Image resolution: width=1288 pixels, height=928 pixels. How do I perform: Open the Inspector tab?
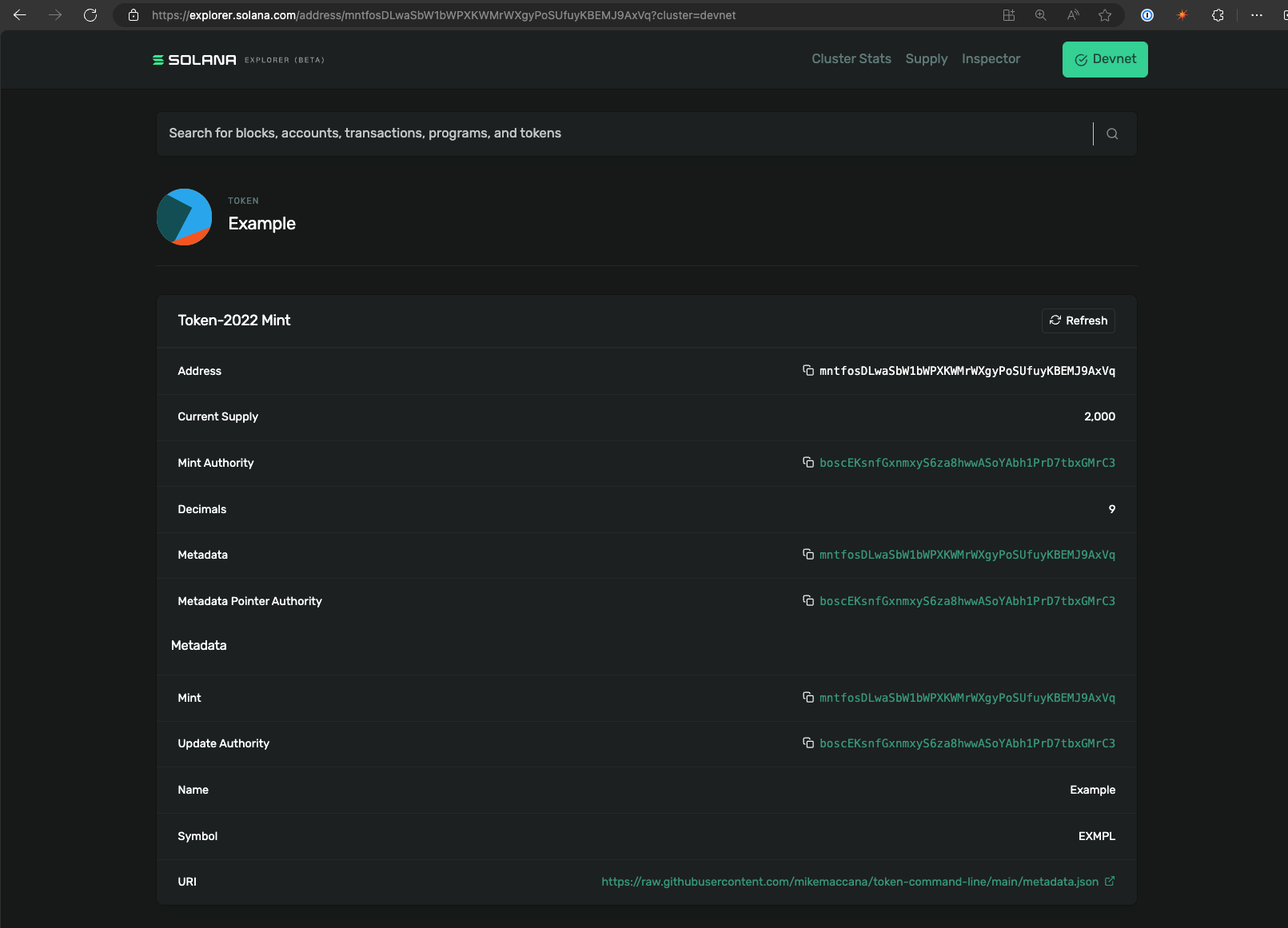coord(991,58)
